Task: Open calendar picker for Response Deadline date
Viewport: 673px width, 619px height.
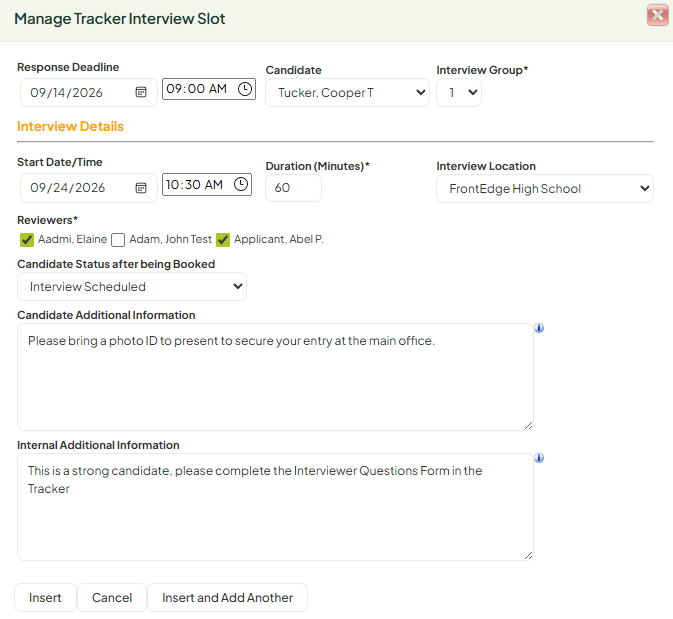Action: 141,92
